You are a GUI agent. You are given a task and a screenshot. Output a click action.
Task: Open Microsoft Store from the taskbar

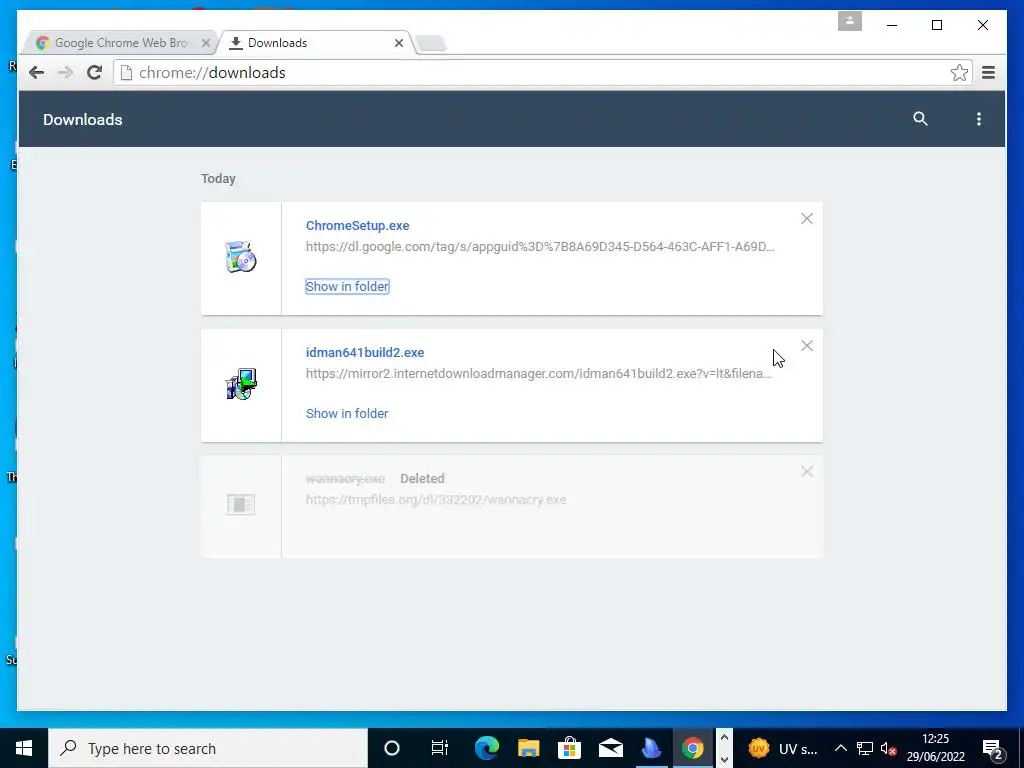tap(569, 748)
